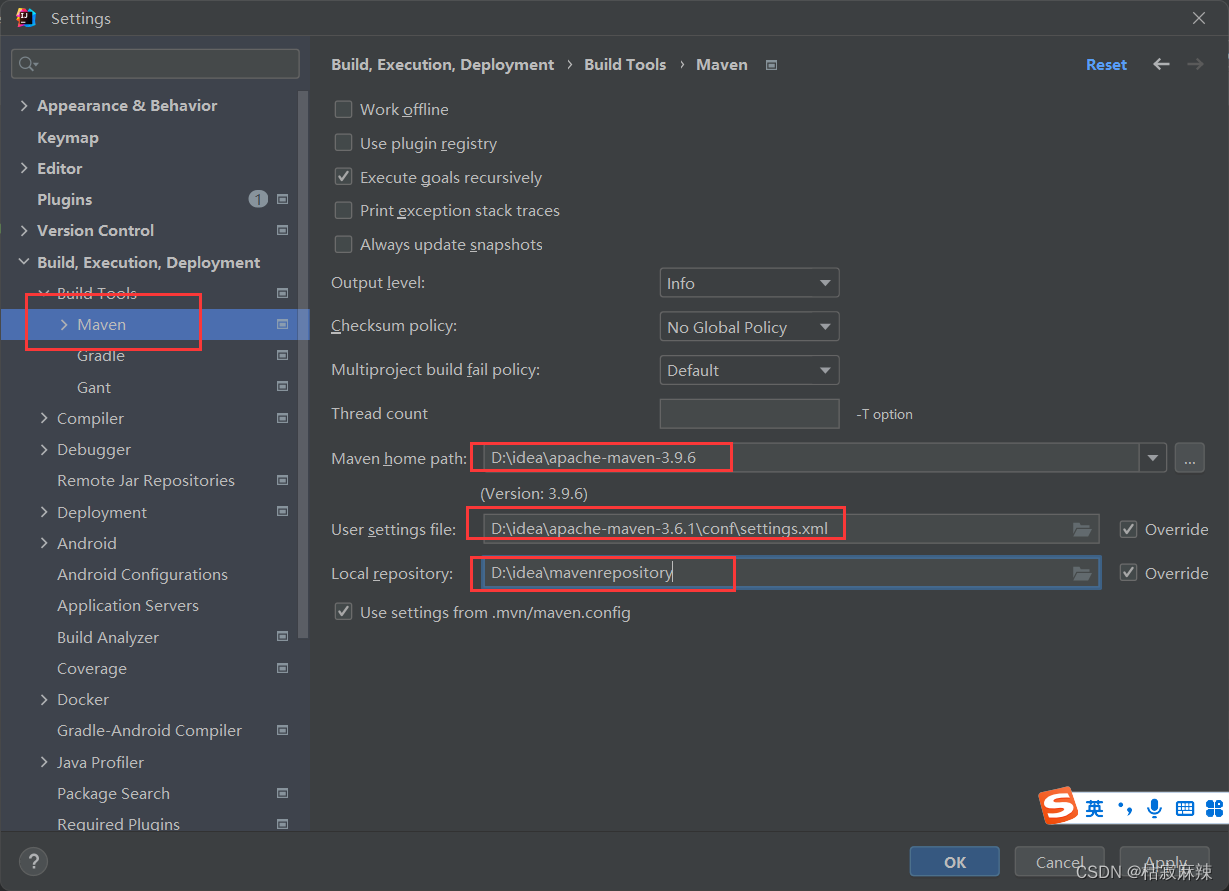Click project-level icon beside Deployment
This screenshot has width=1229, height=891.
click(x=282, y=512)
